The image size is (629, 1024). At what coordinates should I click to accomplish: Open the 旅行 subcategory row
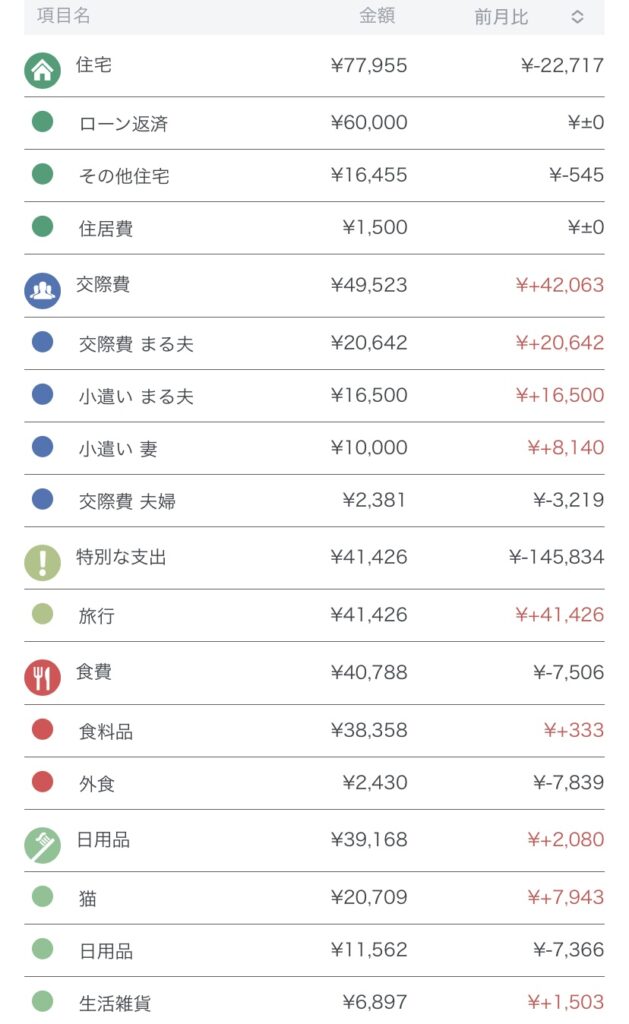[97, 616]
